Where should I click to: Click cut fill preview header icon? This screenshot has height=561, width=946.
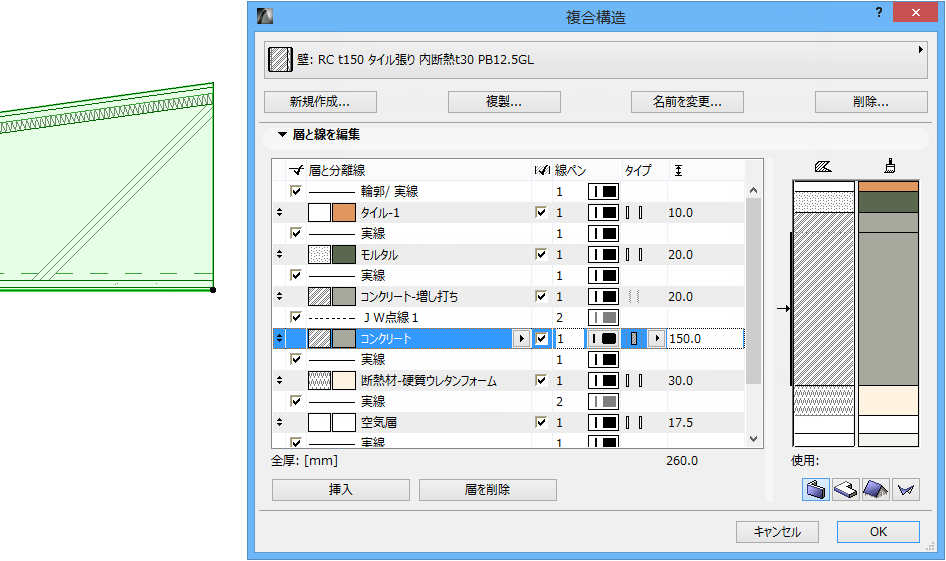pyautogui.click(x=823, y=166)
